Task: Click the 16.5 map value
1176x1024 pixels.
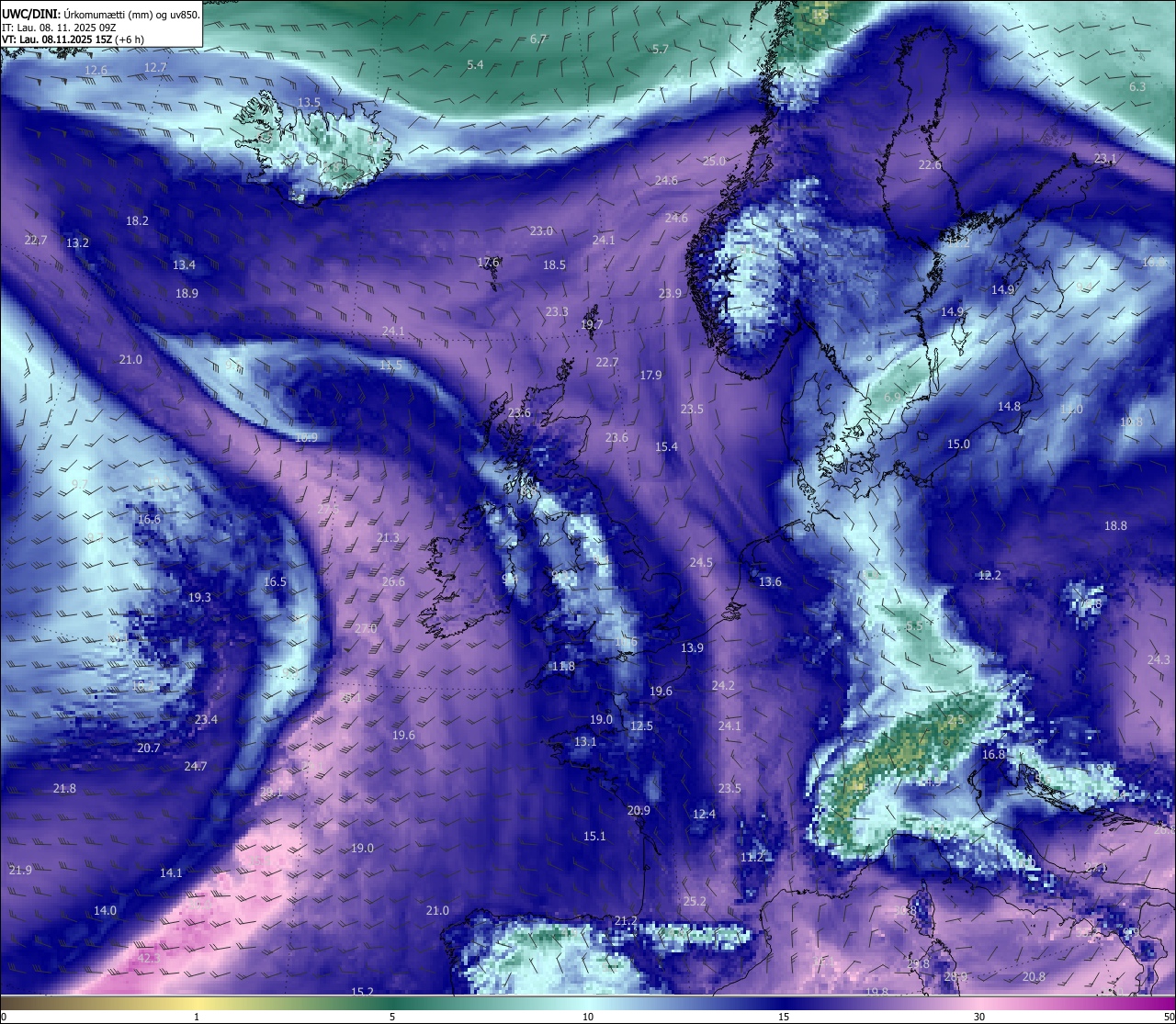Action: coord(275,581)
